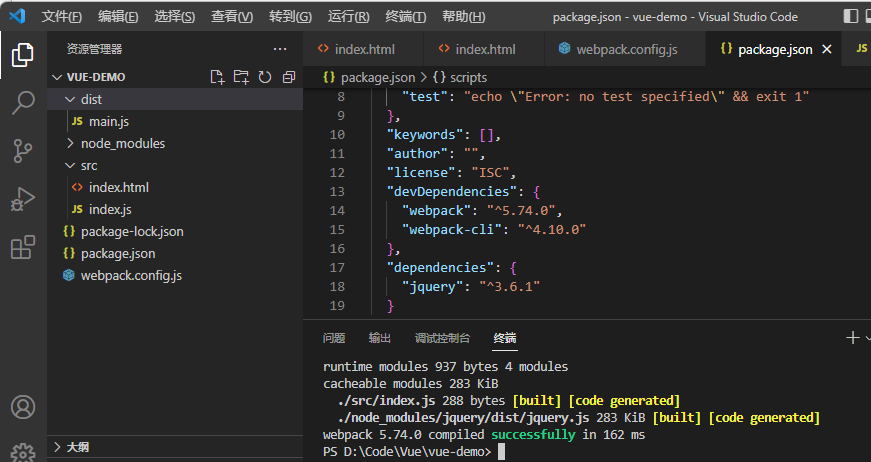871x462 pixels.
Task: Refresh the explorer file tree
Action: (265, 77)
